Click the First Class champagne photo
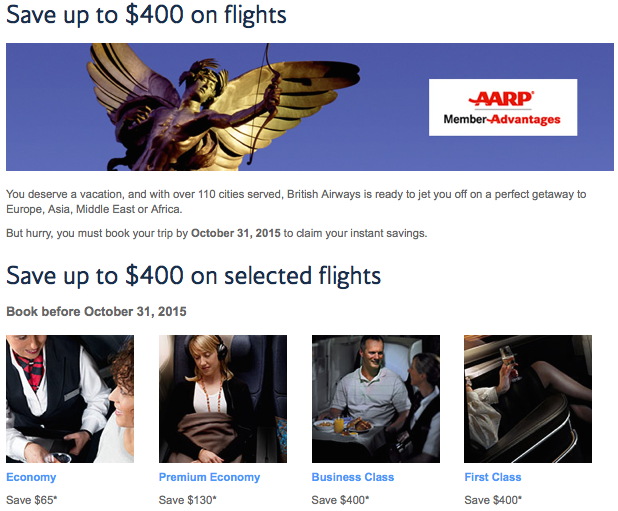 pos(528,399)
